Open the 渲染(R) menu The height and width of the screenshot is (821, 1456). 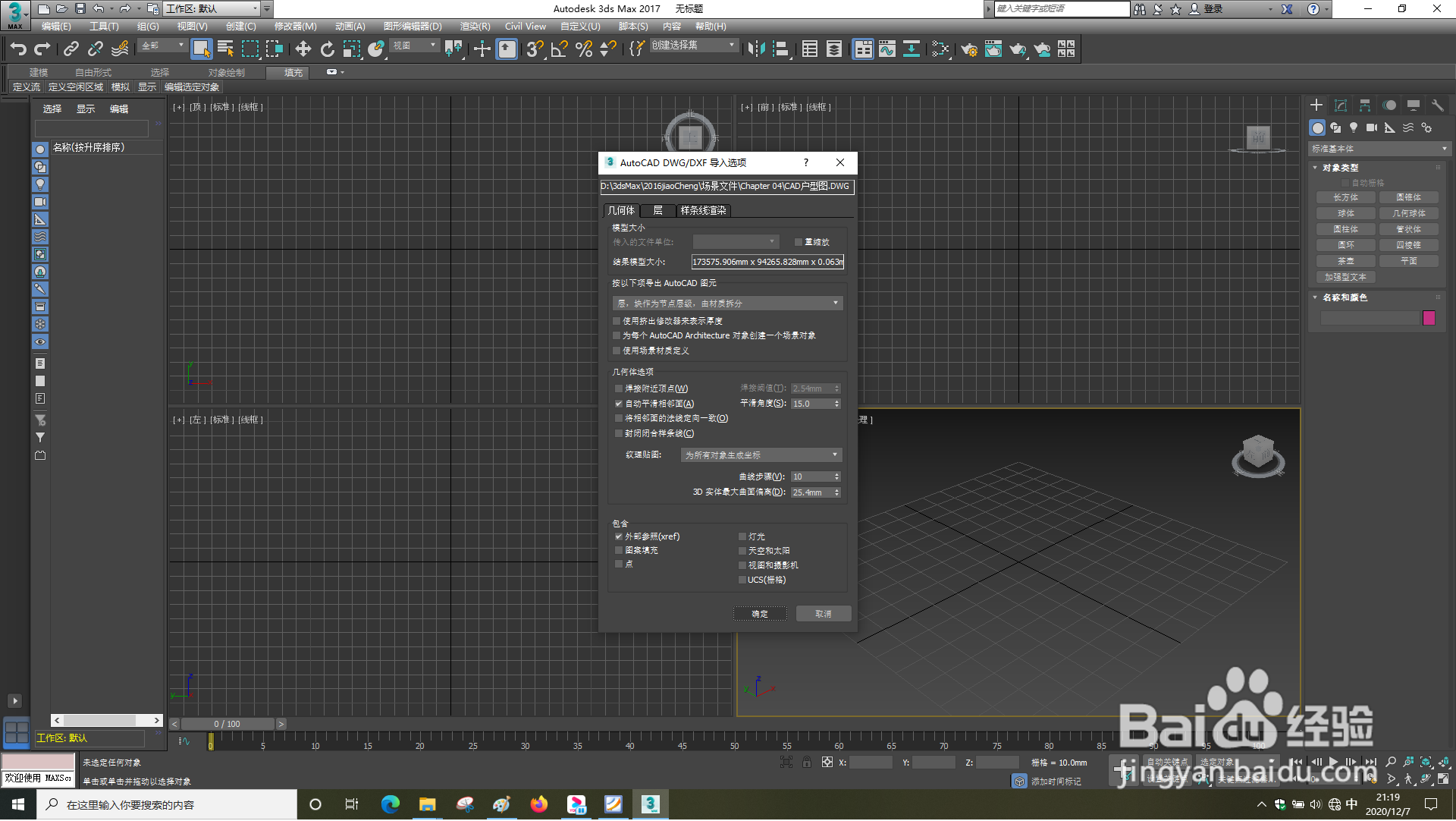[x=475, y=27]
